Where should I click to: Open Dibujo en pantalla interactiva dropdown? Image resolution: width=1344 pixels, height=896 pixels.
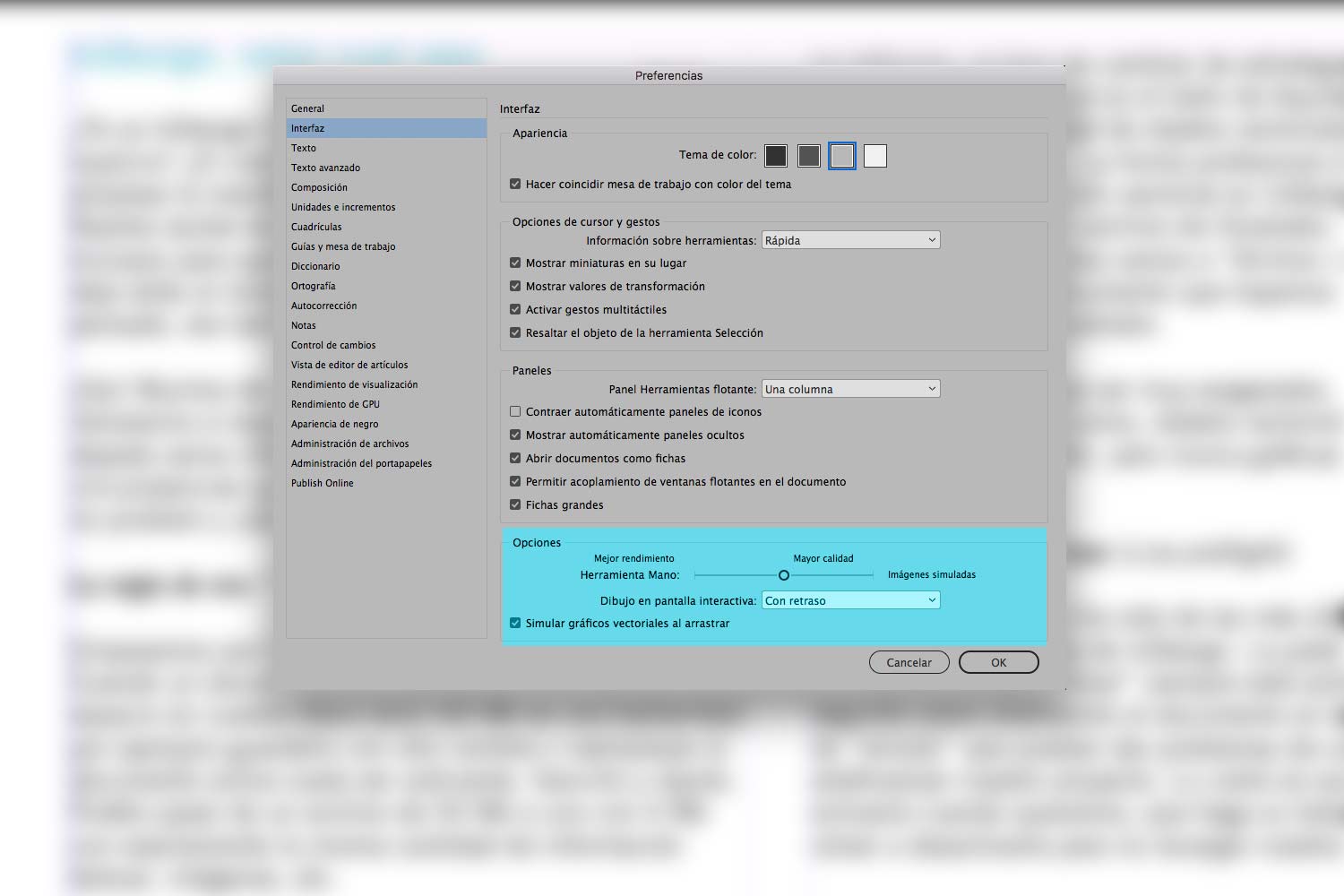(850, 601)
